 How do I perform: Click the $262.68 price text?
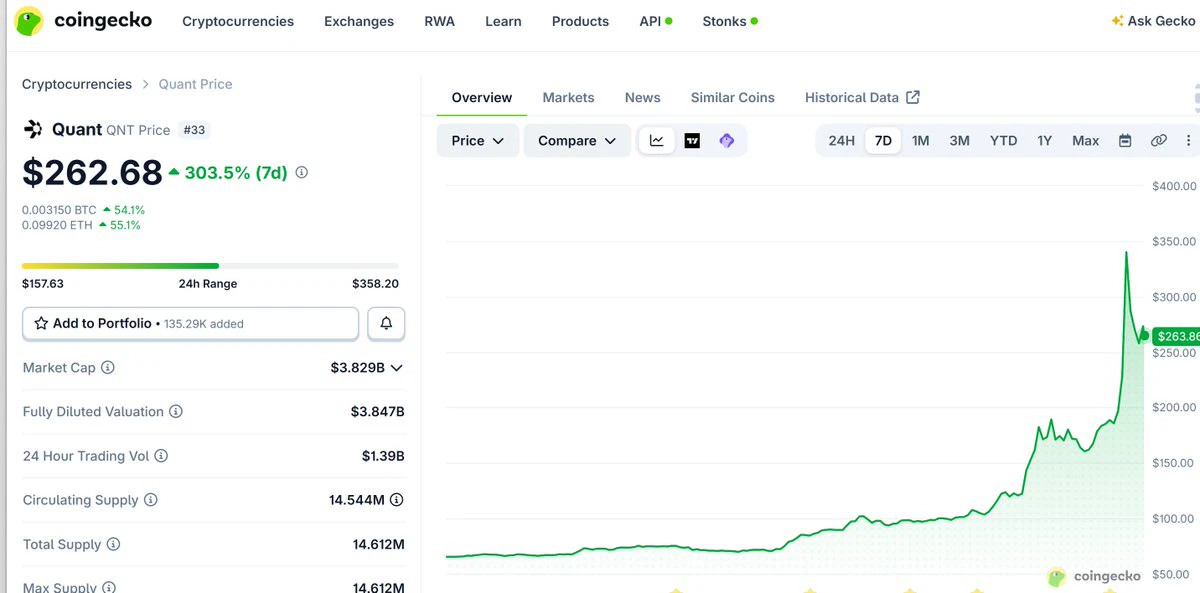coord(92,172)
